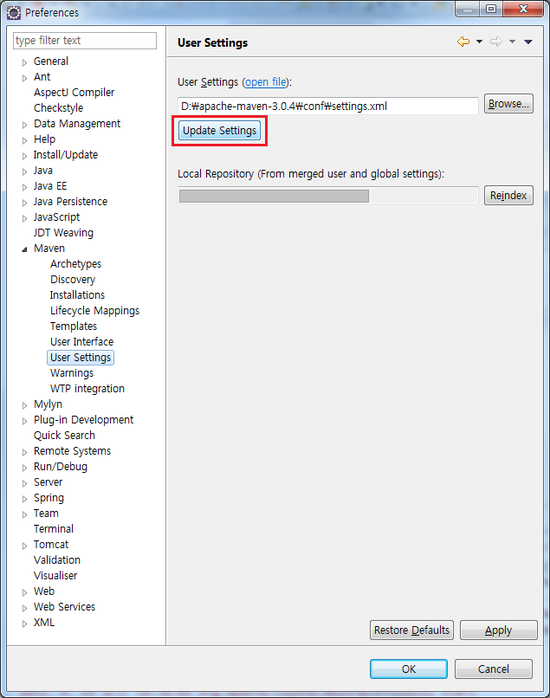Open Maven Templates page
The width and height of the screenshot is (550, 698).
click(x=73, y=326)
